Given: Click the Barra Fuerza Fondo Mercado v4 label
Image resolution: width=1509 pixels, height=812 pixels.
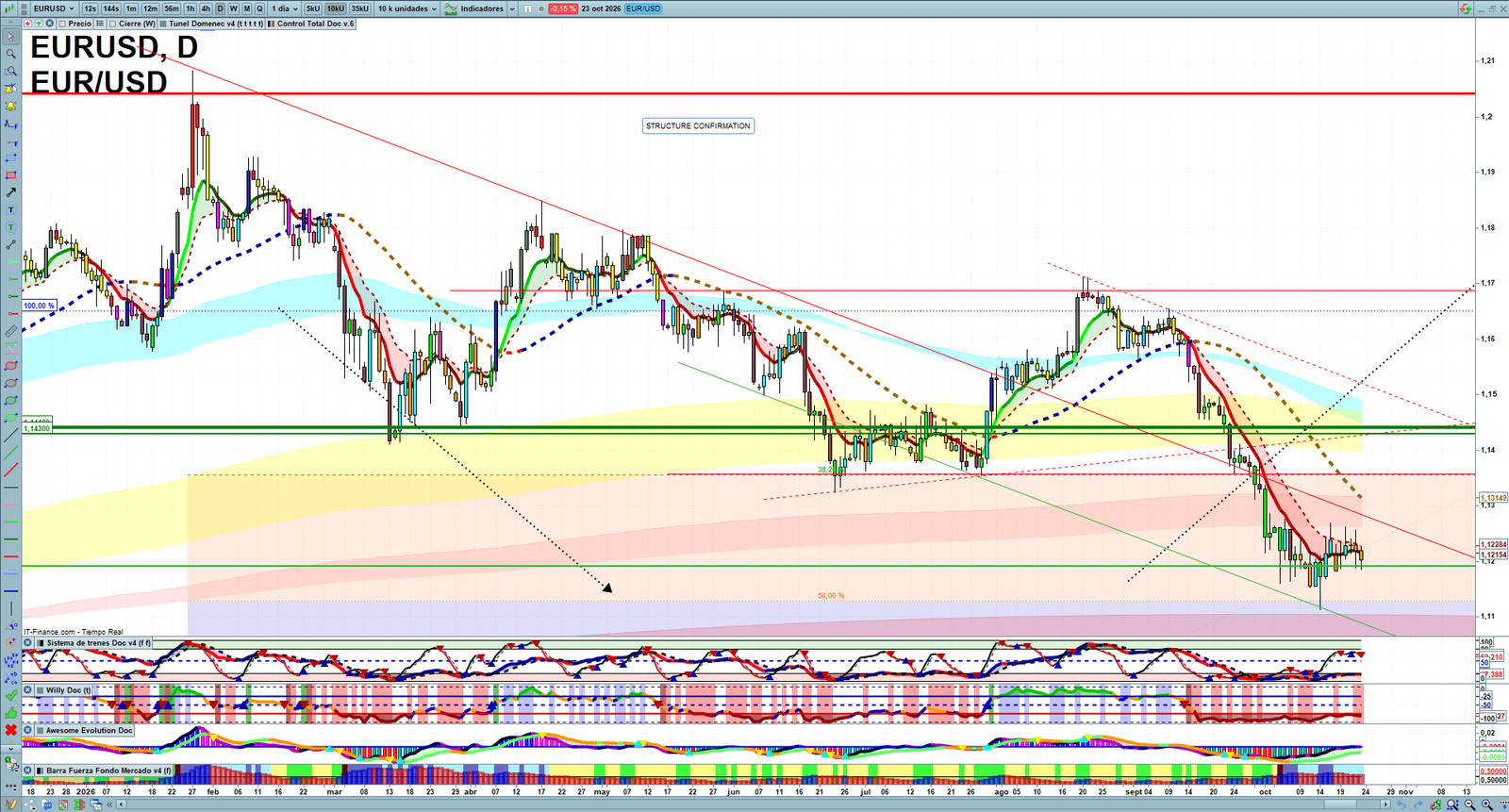Looking at the screenshot, I should 108,771.
